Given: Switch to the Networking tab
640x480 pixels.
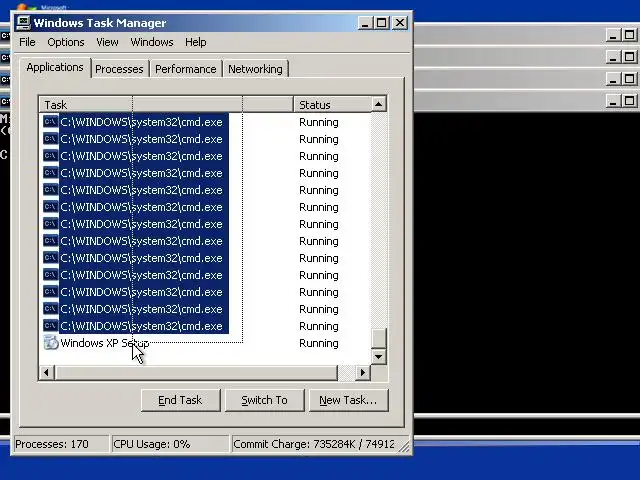Looking at the screenshot, I should 255,69.
